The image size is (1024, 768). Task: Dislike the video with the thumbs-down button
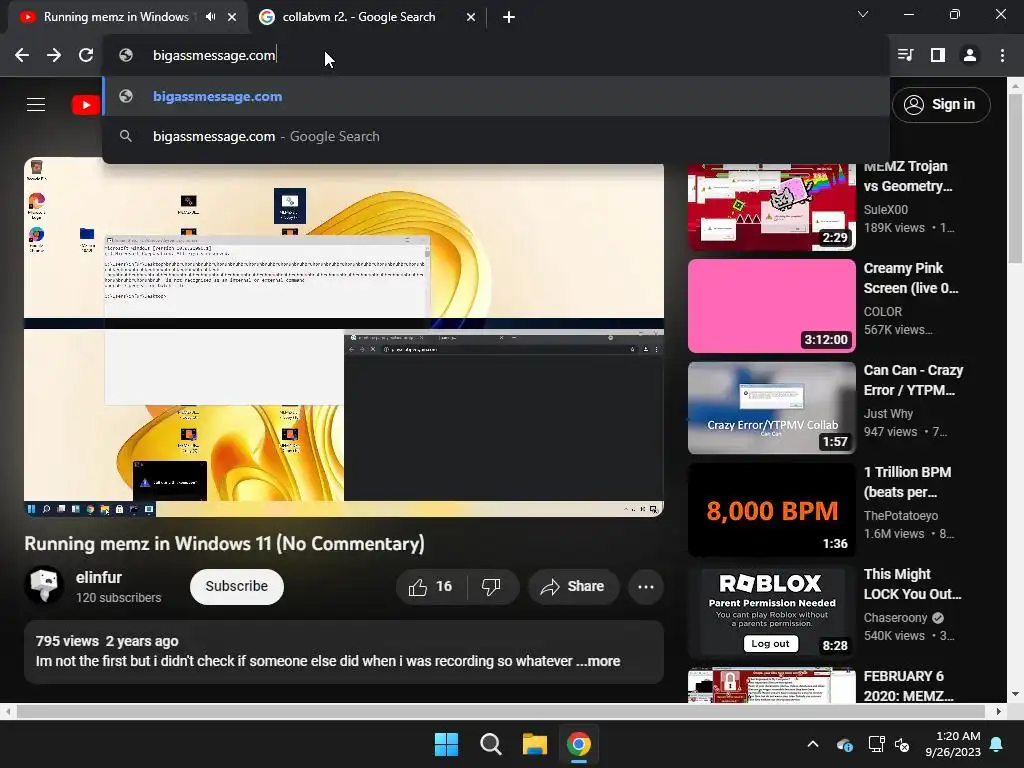pyautogui.click(x=492, y=586)
